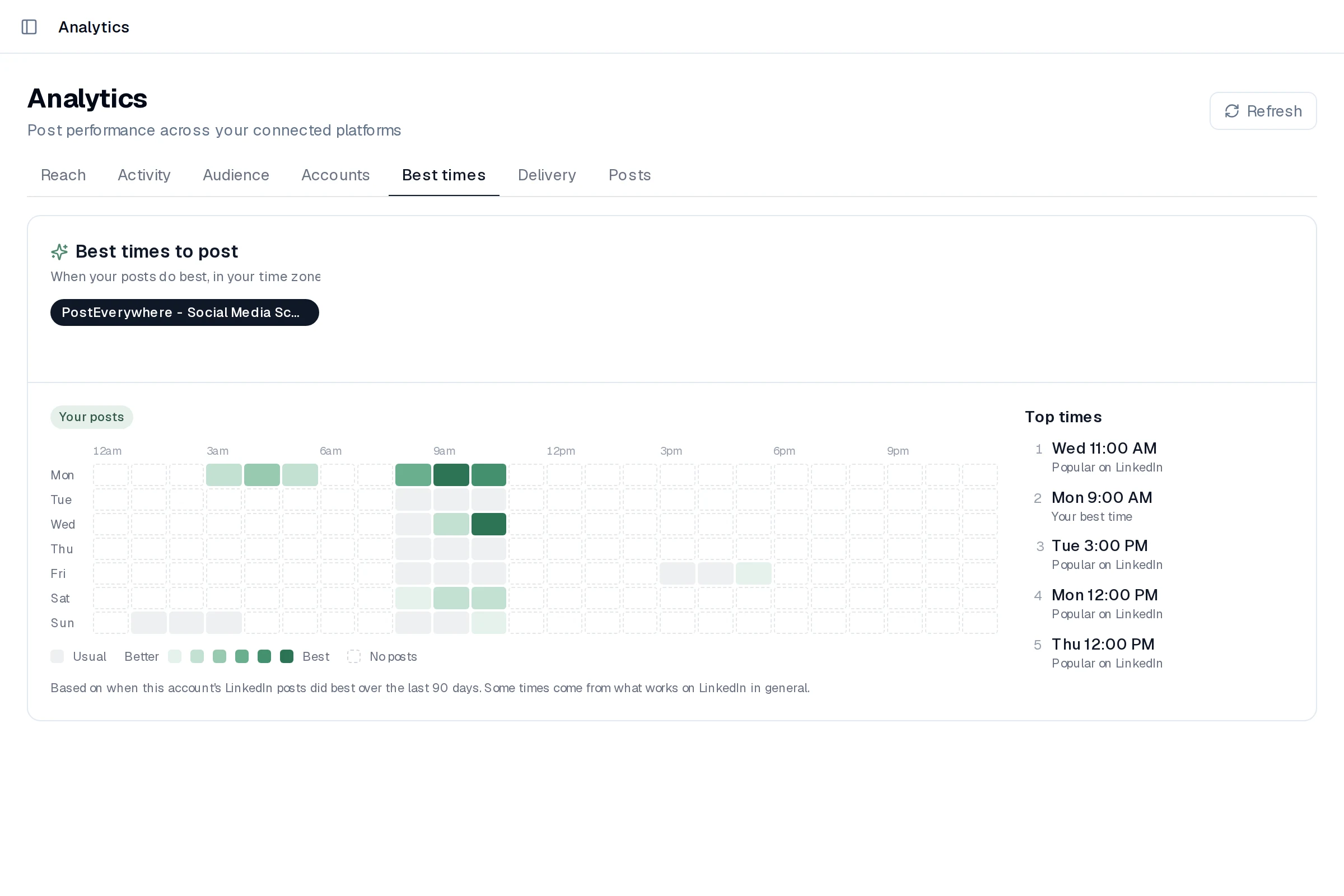Click the Wed row label
1344x896 pixels.
pyautogui.click(x=63, y=525)
